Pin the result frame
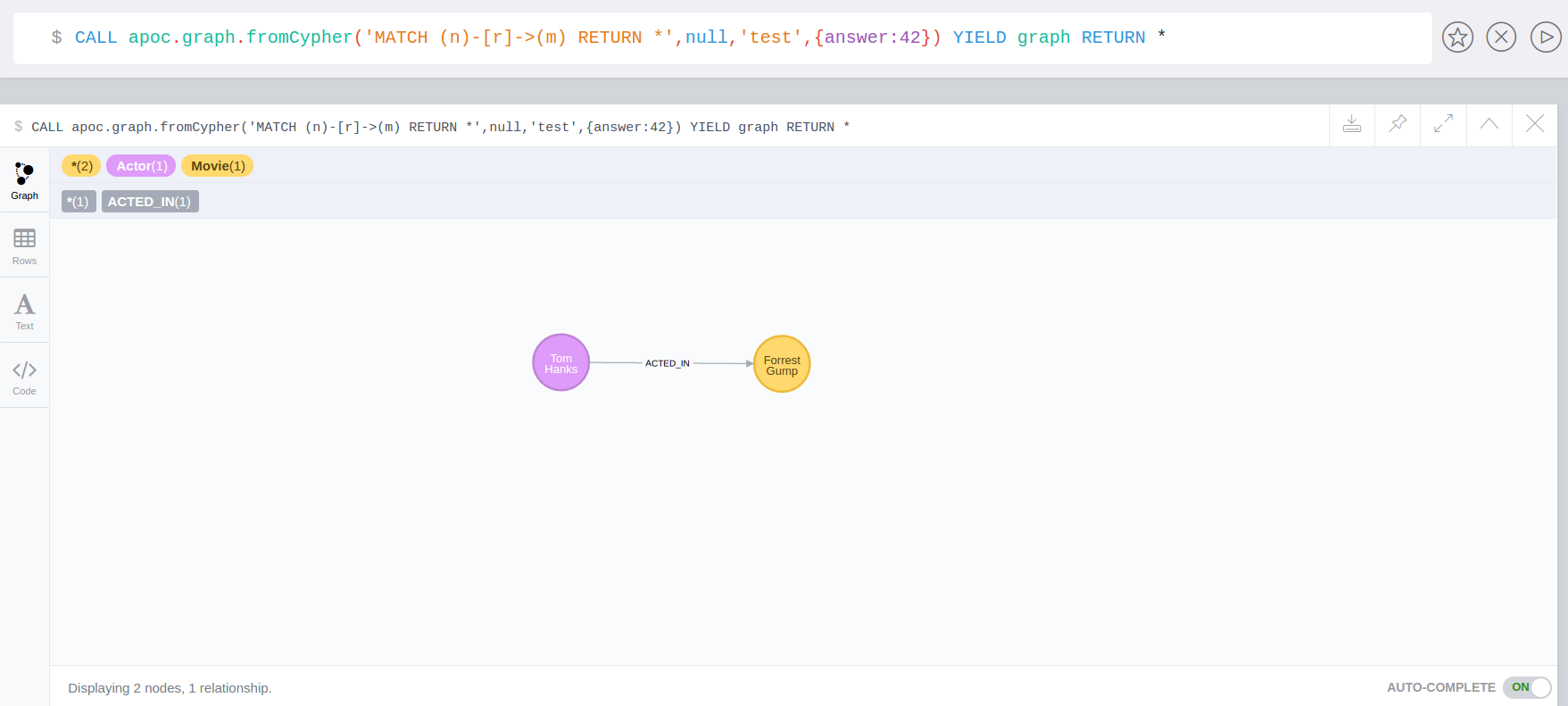This screenshot has width=1568, height=706. 1398,124
